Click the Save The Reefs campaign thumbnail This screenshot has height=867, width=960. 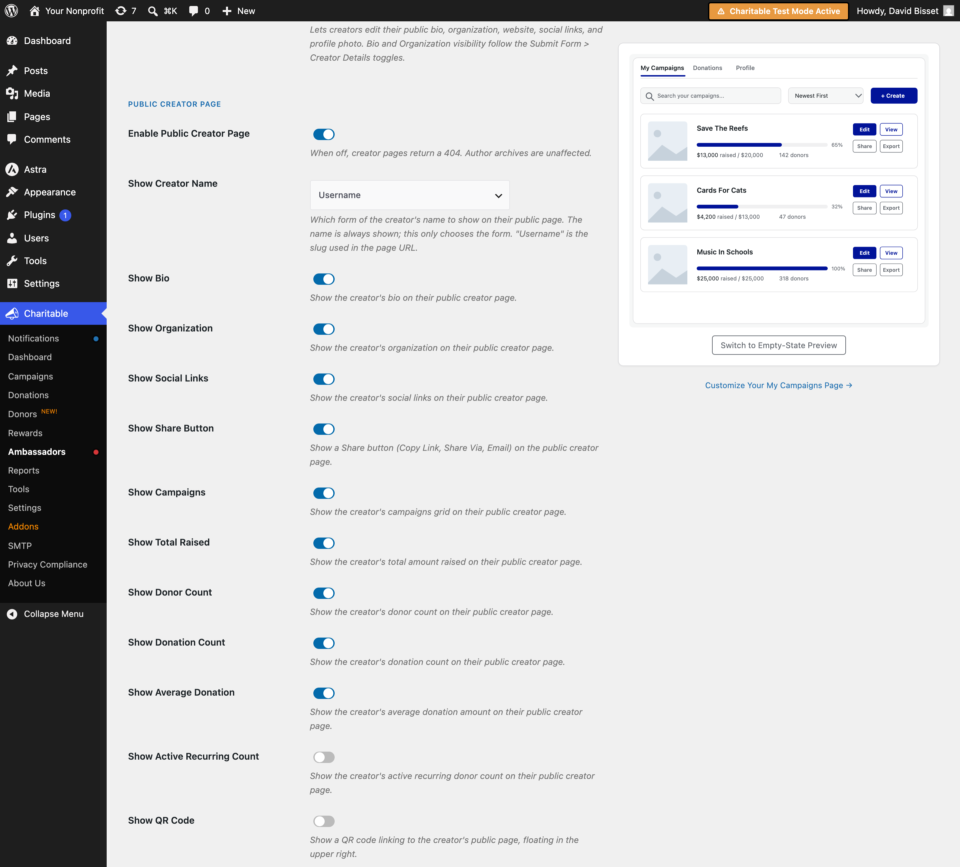click(667, 141)
